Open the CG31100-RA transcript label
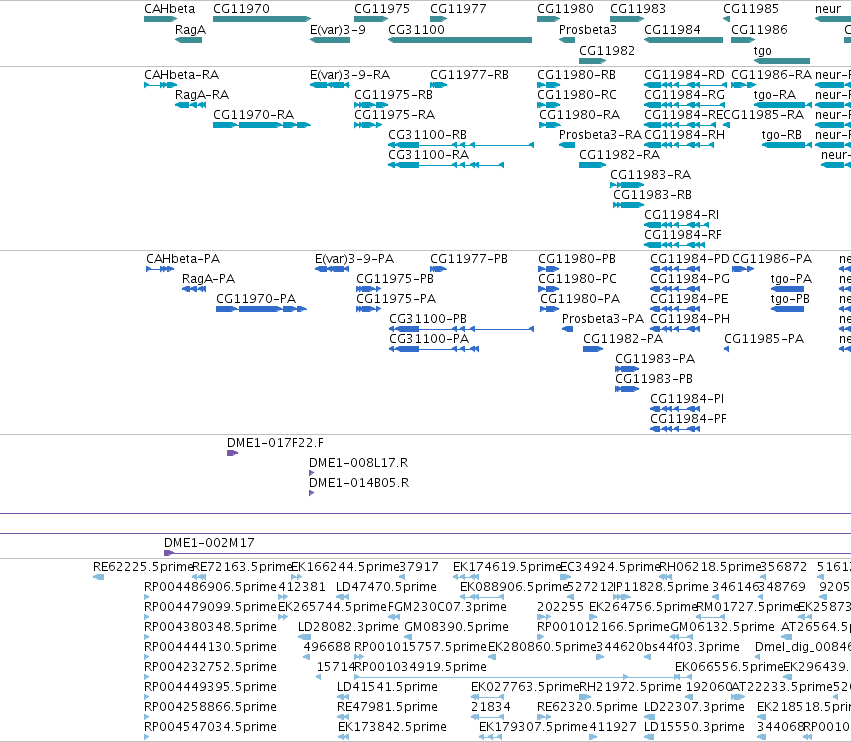 [428, 155]
